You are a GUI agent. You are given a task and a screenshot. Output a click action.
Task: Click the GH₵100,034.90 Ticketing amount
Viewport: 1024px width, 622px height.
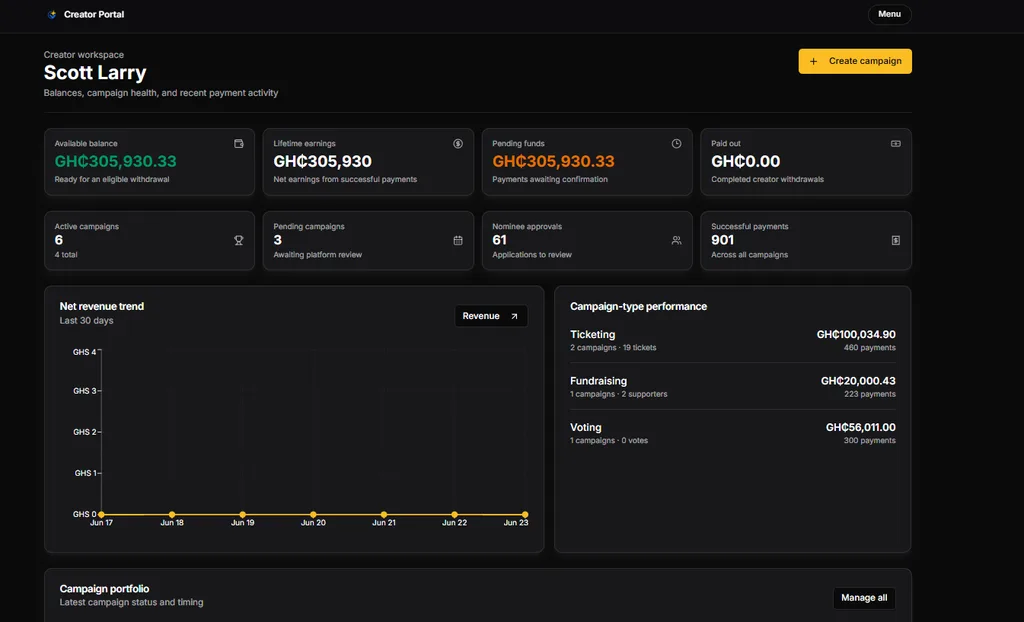(856, 335)
